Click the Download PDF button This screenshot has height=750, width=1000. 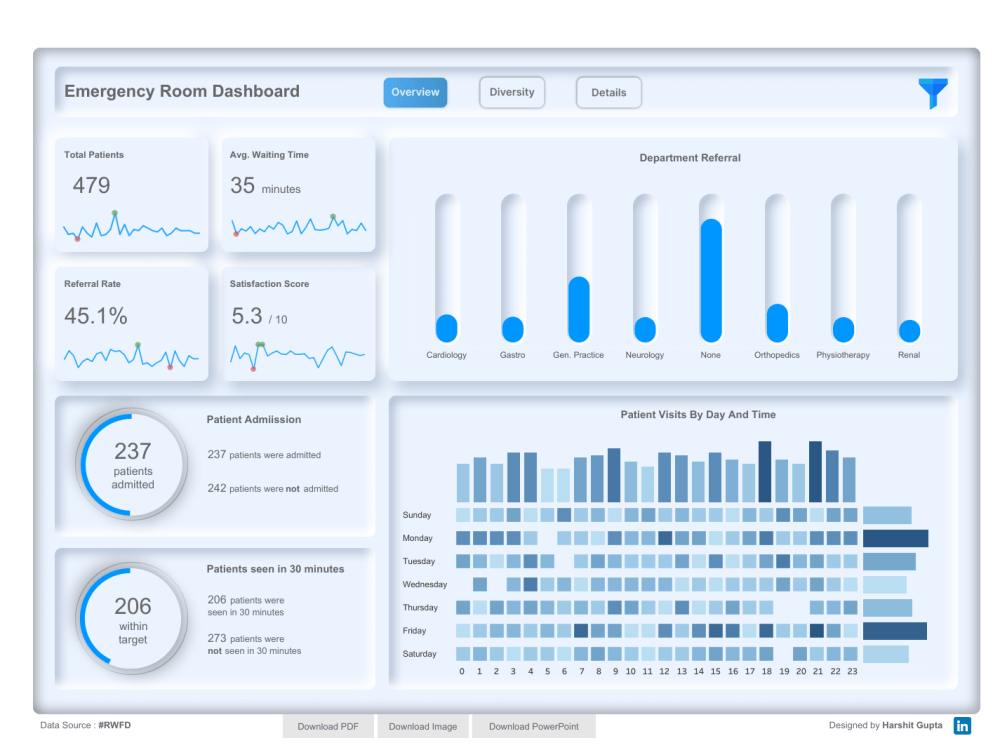328,726
